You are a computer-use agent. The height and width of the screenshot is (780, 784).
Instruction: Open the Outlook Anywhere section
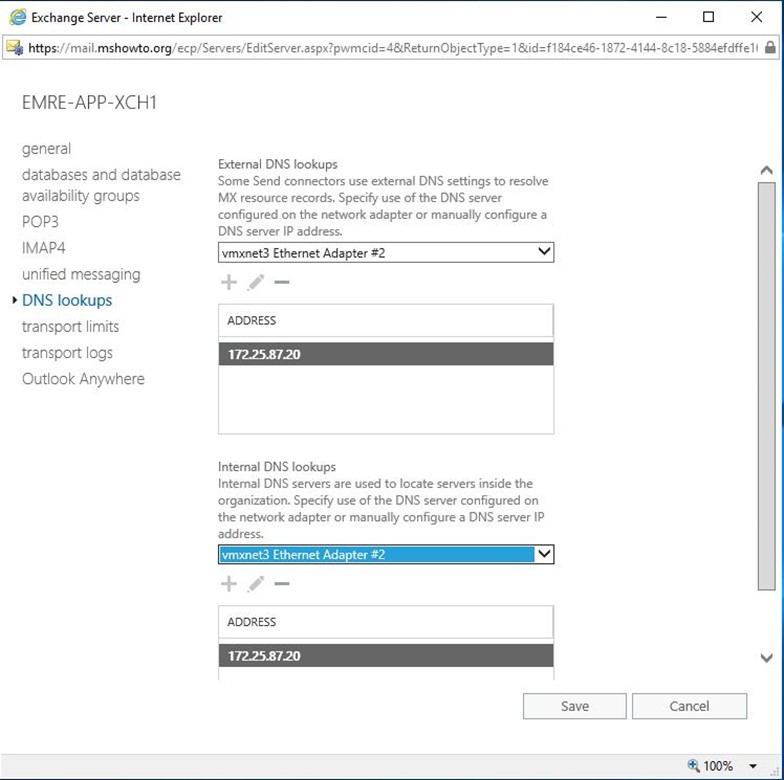tap(83, 379)
